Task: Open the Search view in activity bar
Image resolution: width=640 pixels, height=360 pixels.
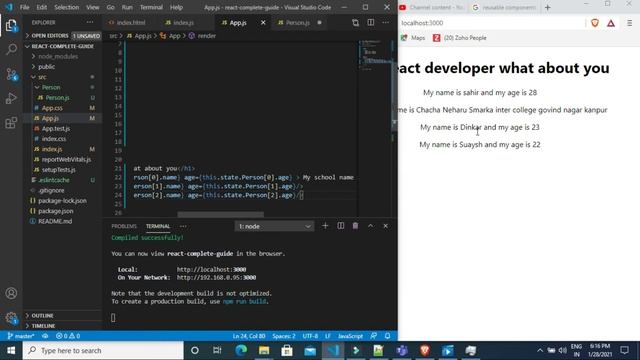Action: click(x=11, y=49)
